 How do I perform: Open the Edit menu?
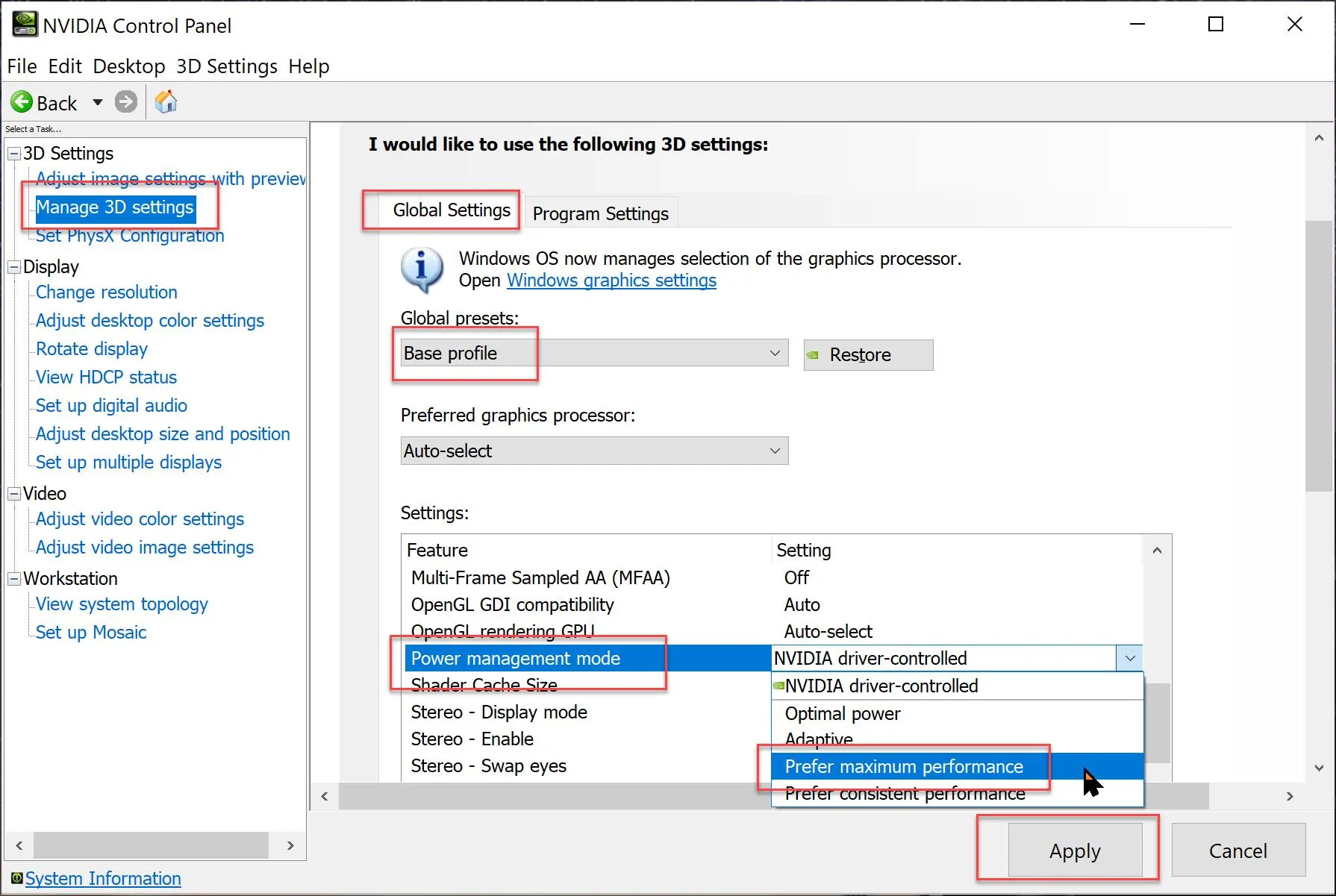65,66
